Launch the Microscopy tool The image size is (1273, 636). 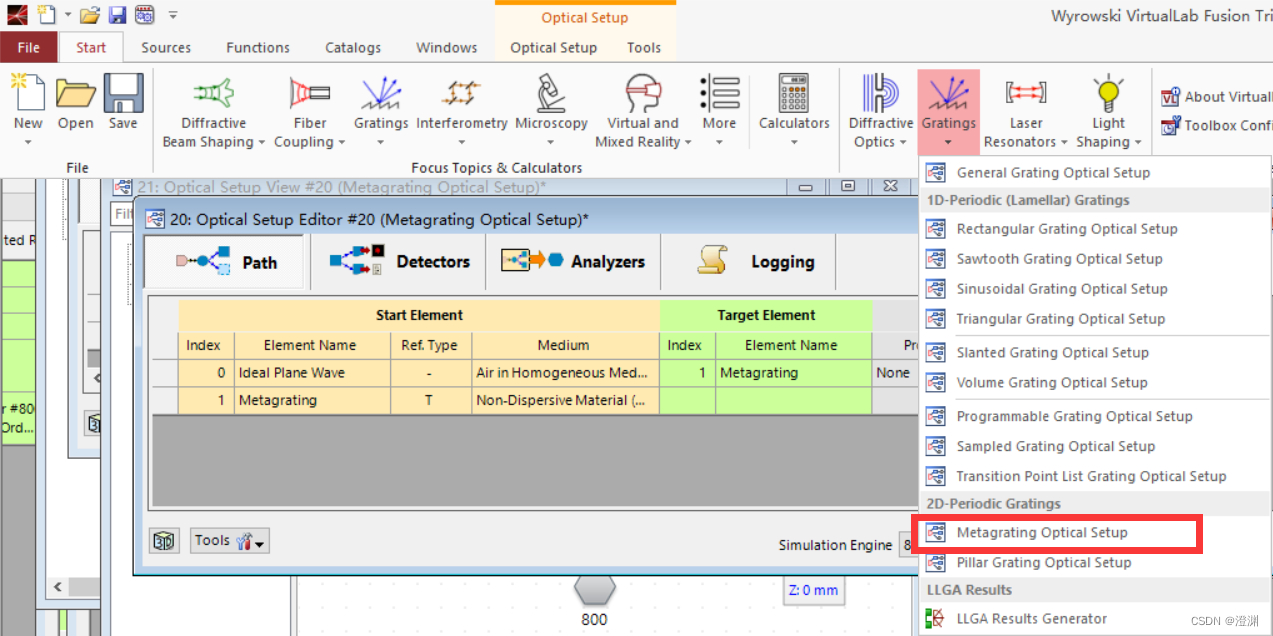tap(551, 110)
